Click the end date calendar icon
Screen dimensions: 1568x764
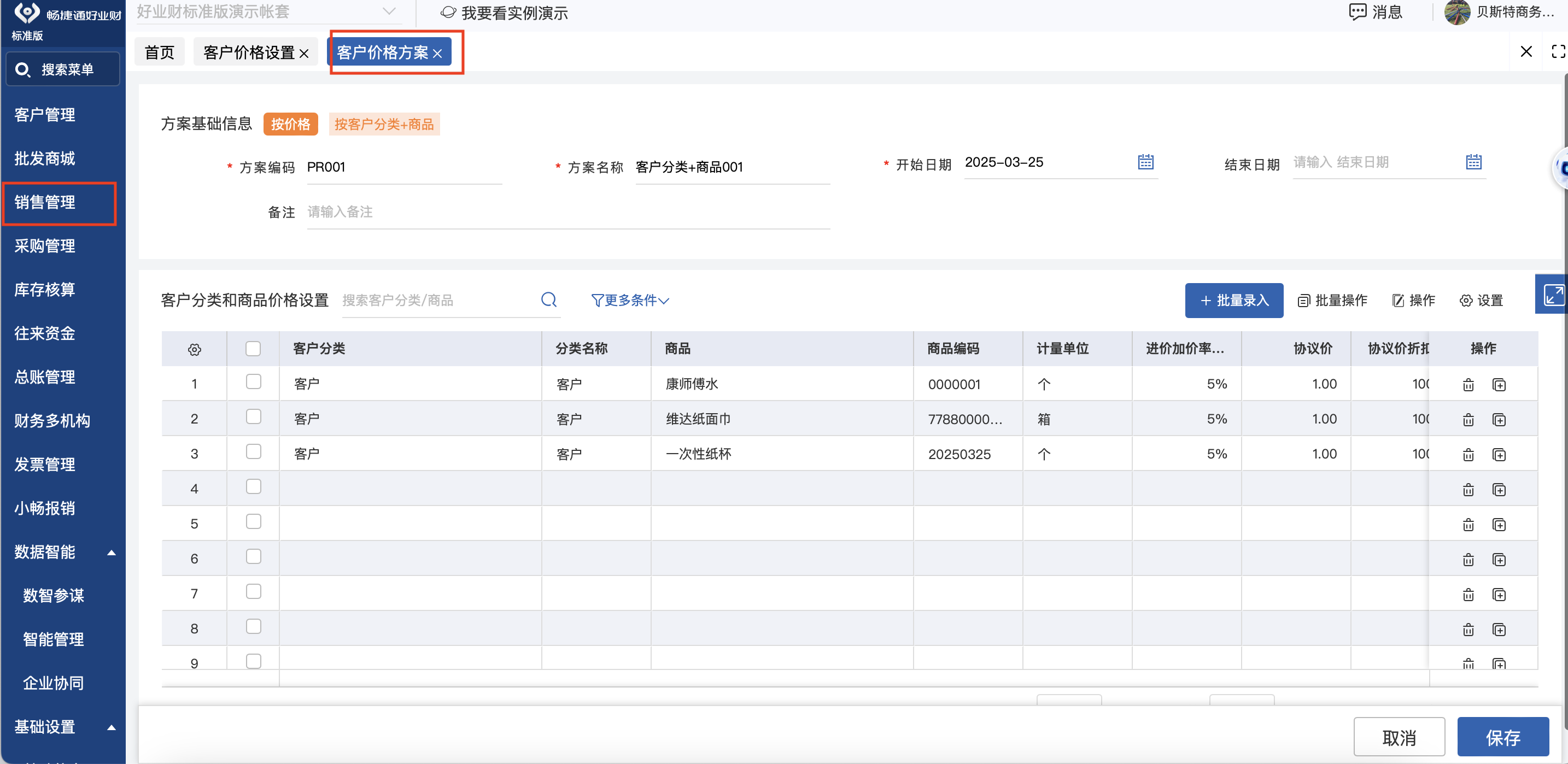(x=1473, y=162)
